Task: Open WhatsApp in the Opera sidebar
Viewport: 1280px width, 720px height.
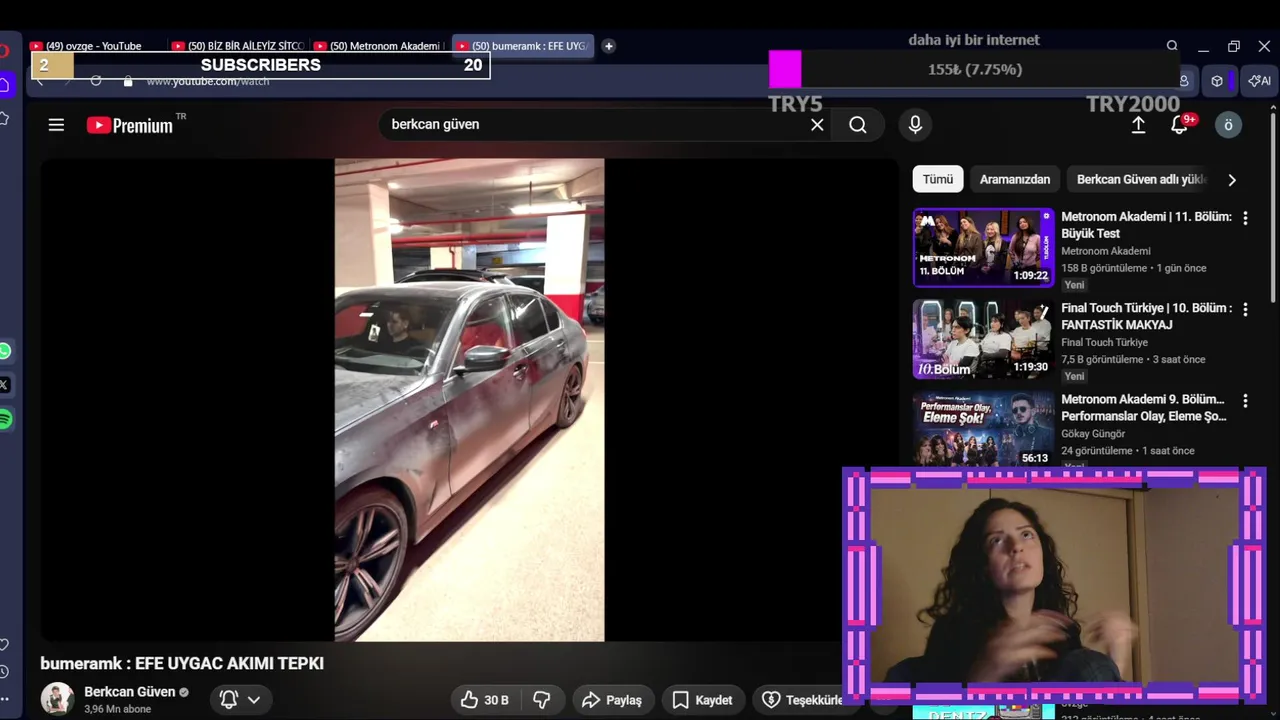Action: (5, 351)
